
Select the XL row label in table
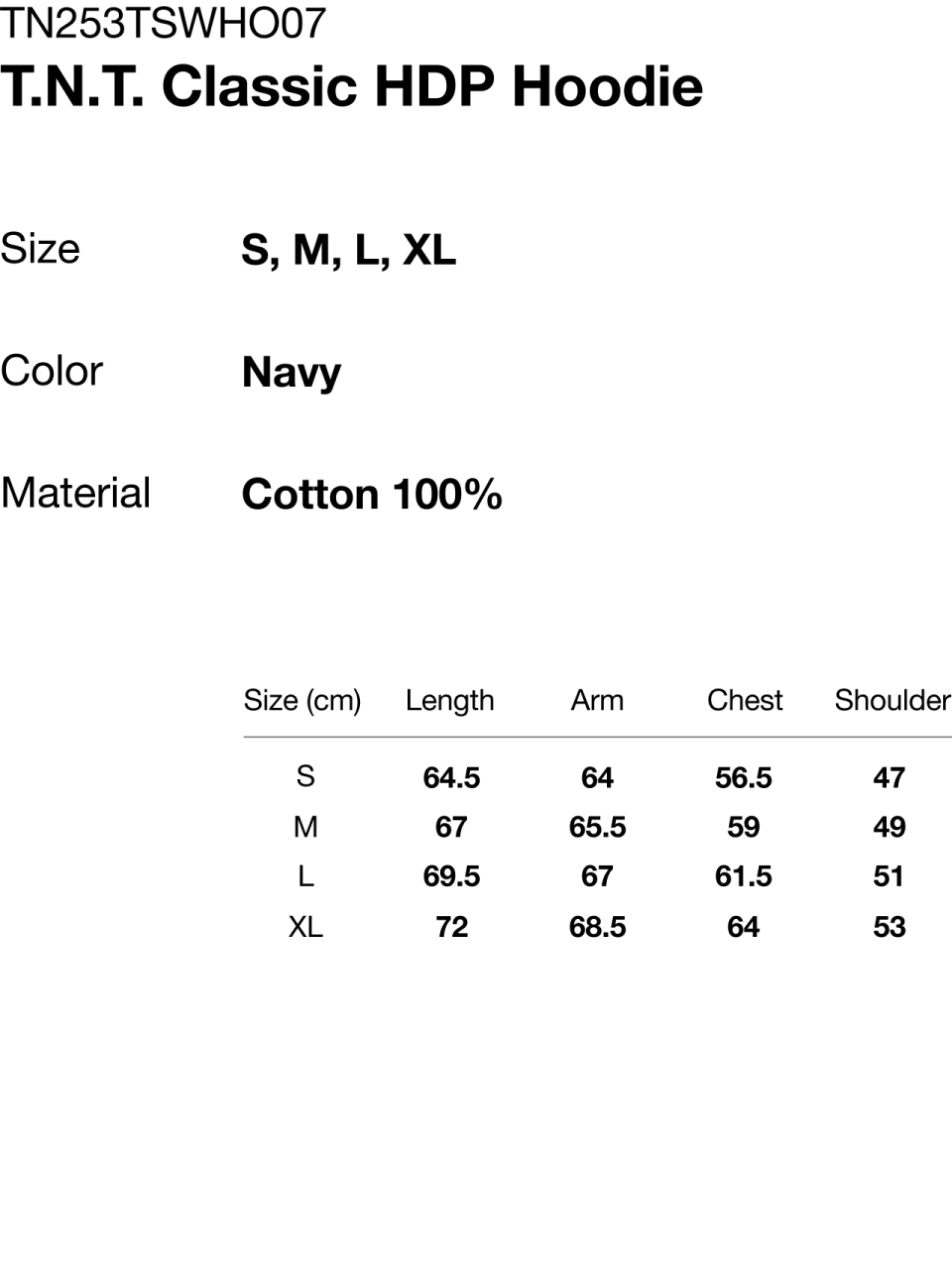[x=305, y=927]
